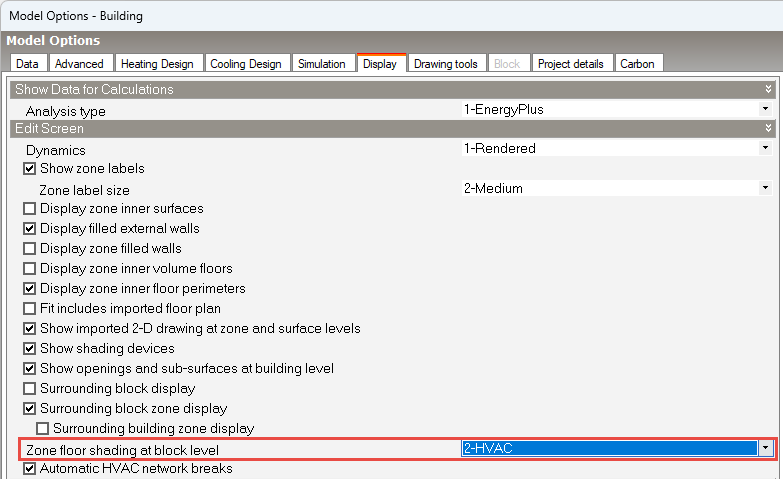783x479 pixels.
Task: Collapse the Show Data for Calculations section
Action: click(x=767, y=90)
